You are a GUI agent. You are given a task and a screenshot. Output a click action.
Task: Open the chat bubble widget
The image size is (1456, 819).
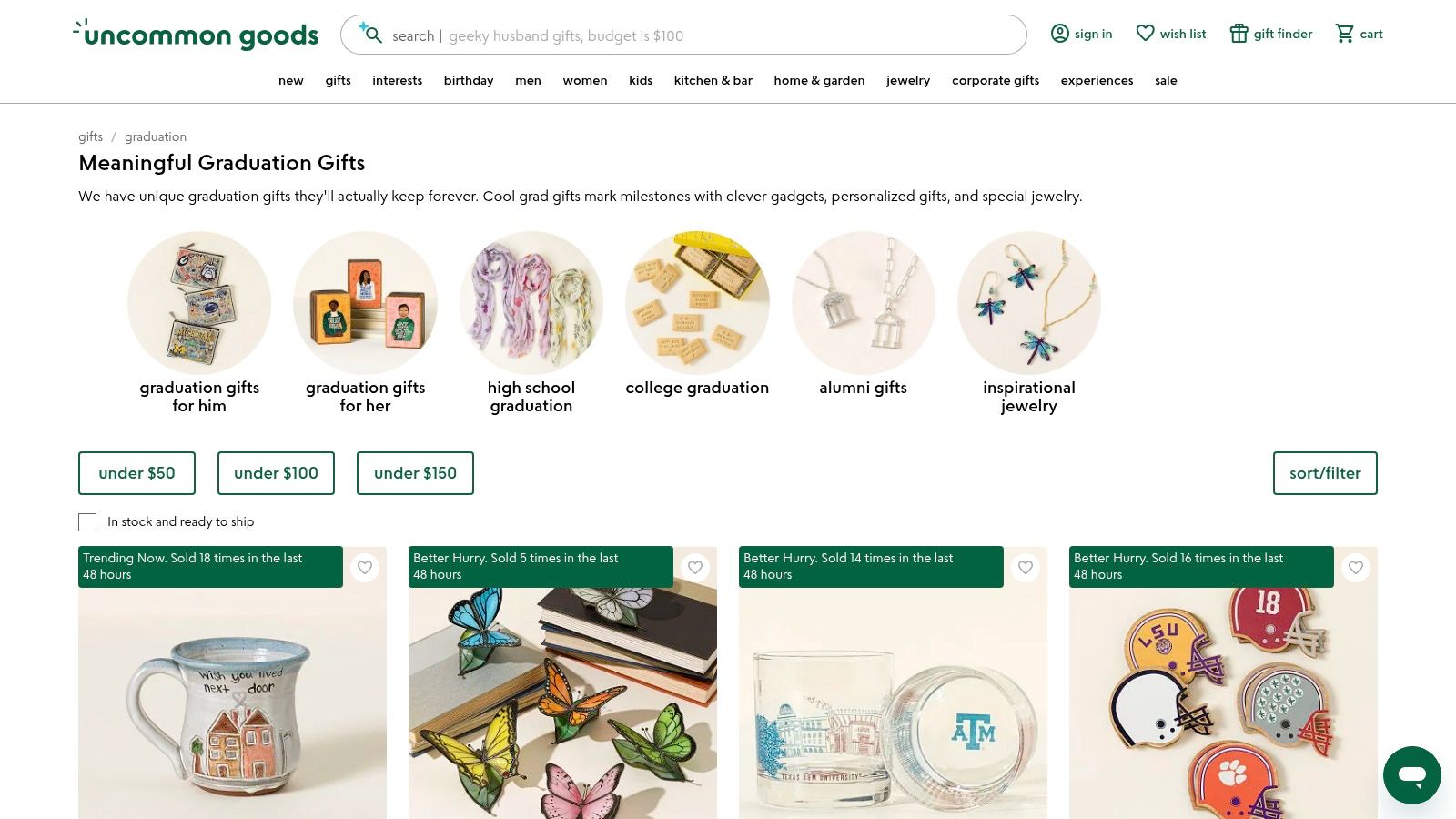coord(1411,775)
